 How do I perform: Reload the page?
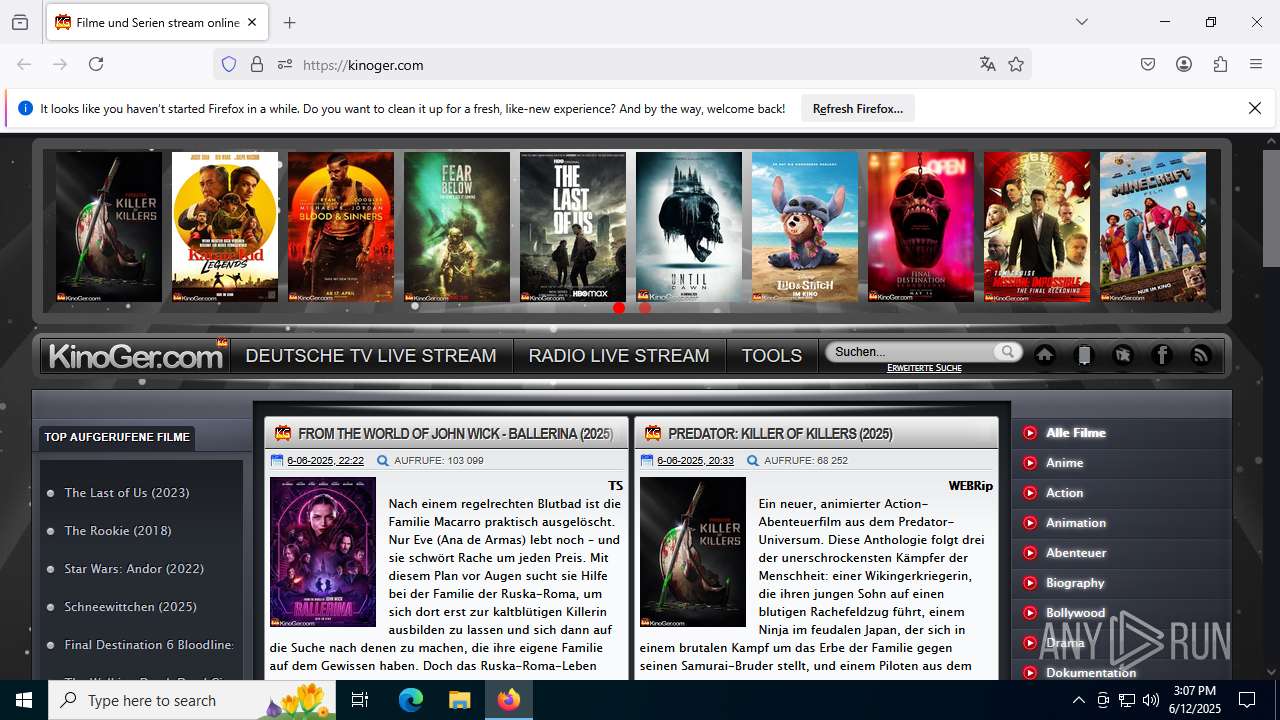click(x=96, y=64)
